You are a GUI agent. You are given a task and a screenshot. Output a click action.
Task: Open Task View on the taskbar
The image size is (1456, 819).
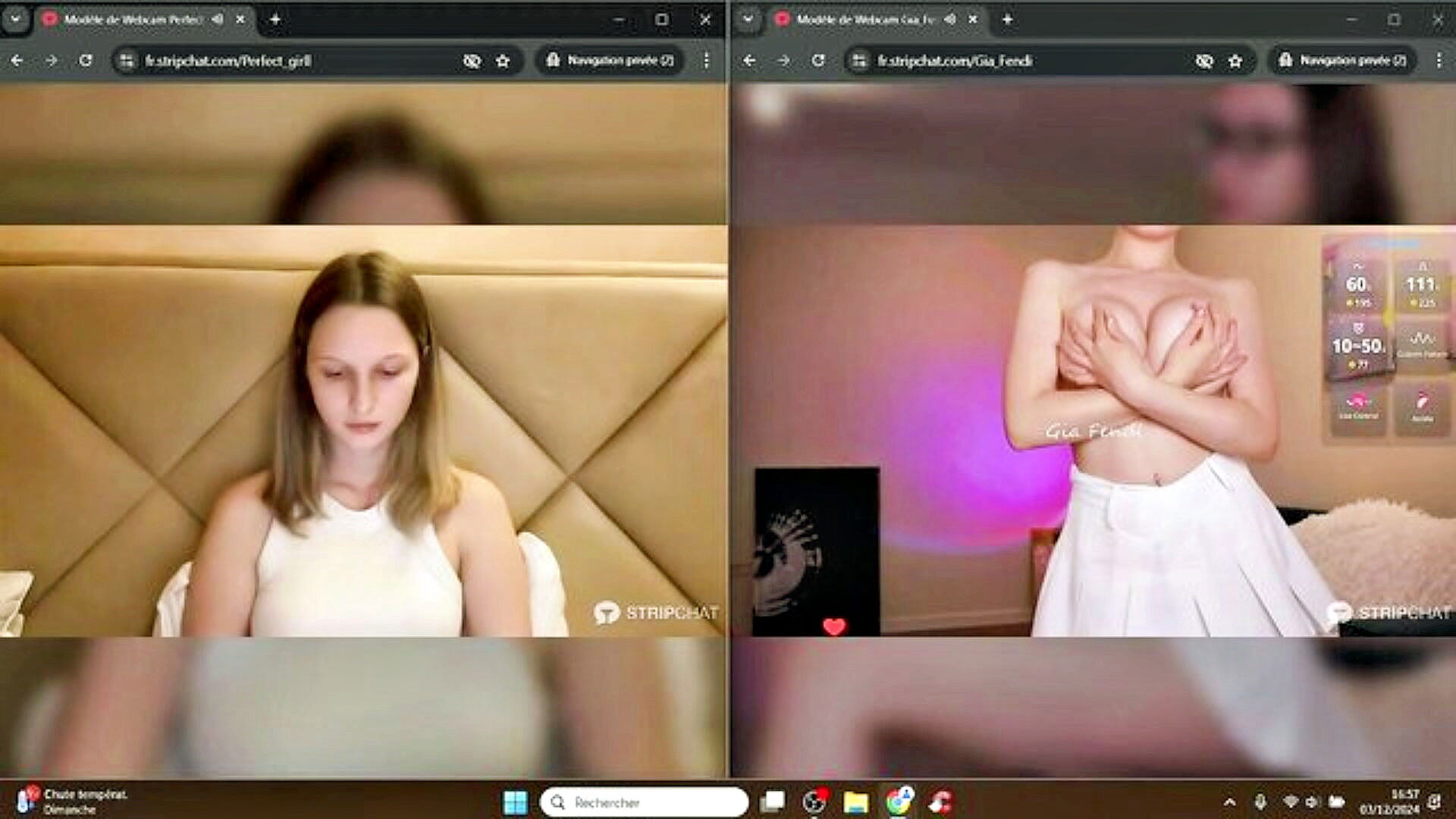click(773, 802)
